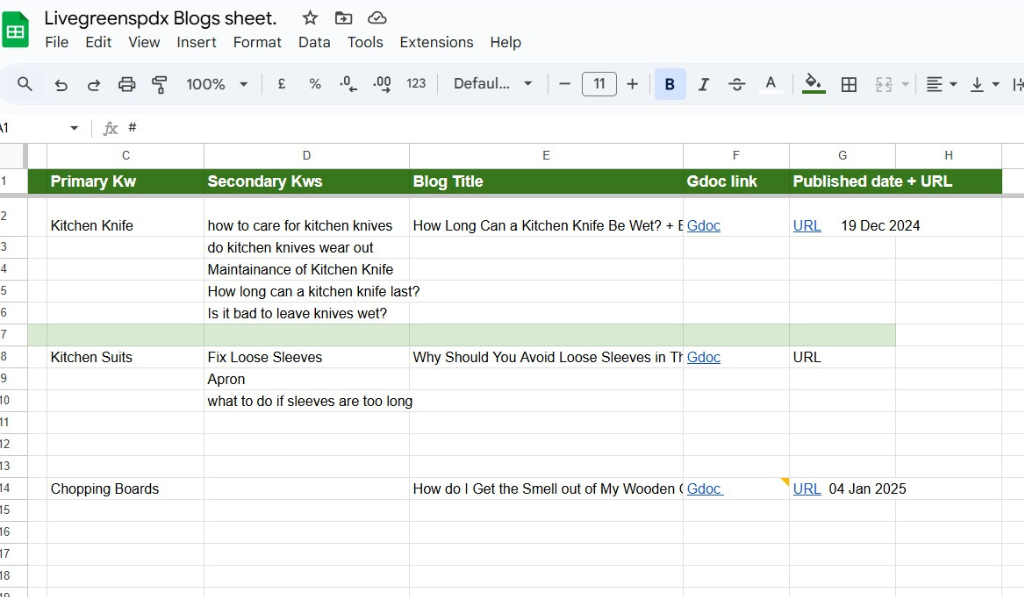Select column E header
Viewport: 1024px width, 597px height.
point(546,155)
